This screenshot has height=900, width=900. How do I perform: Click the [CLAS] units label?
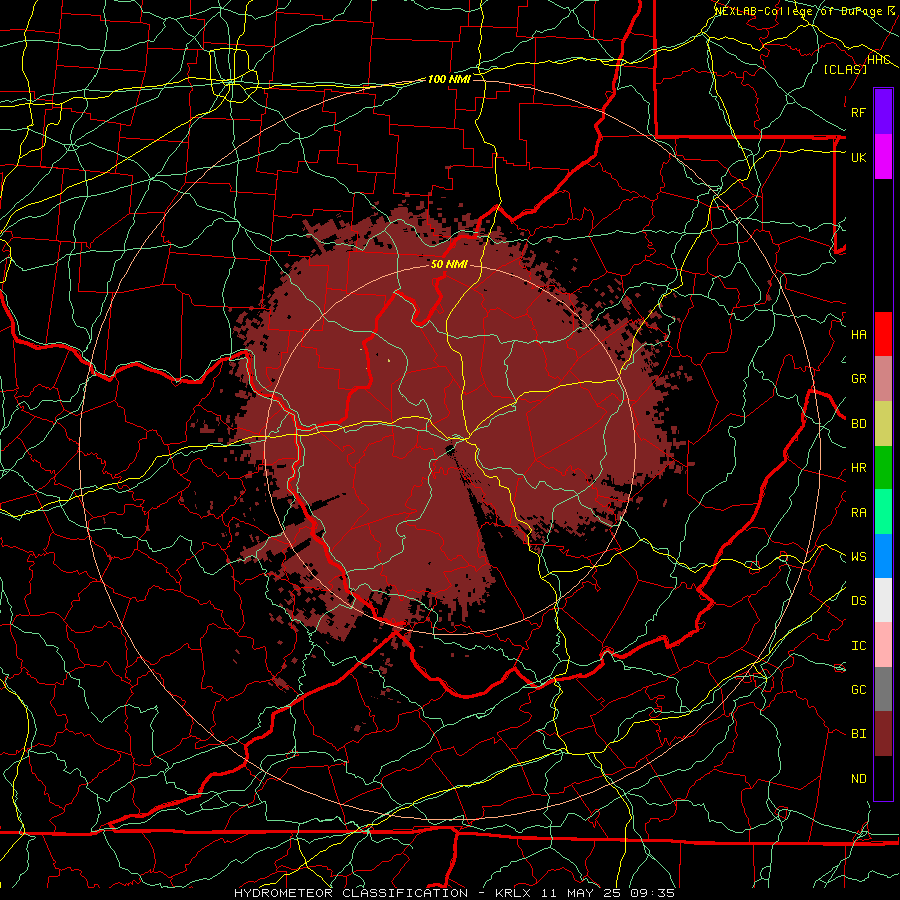click(x=845, y=70)
